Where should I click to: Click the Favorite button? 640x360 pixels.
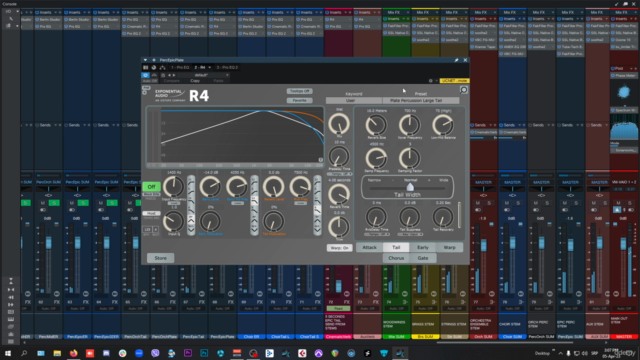click(x=300, y=100)
